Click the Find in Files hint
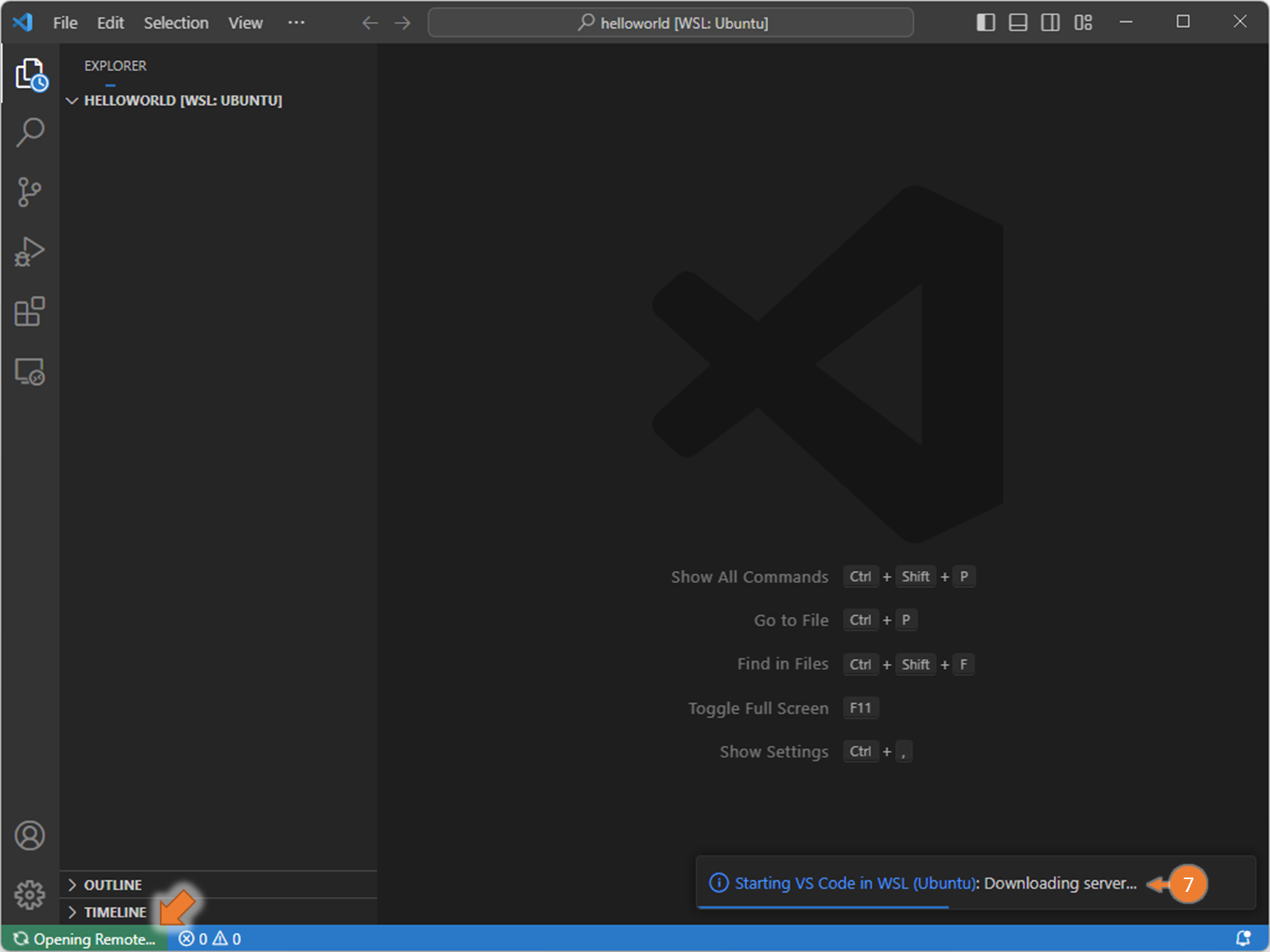This screenshot has width=1270, height=952. pyautogui.click(x=782, y=664)
